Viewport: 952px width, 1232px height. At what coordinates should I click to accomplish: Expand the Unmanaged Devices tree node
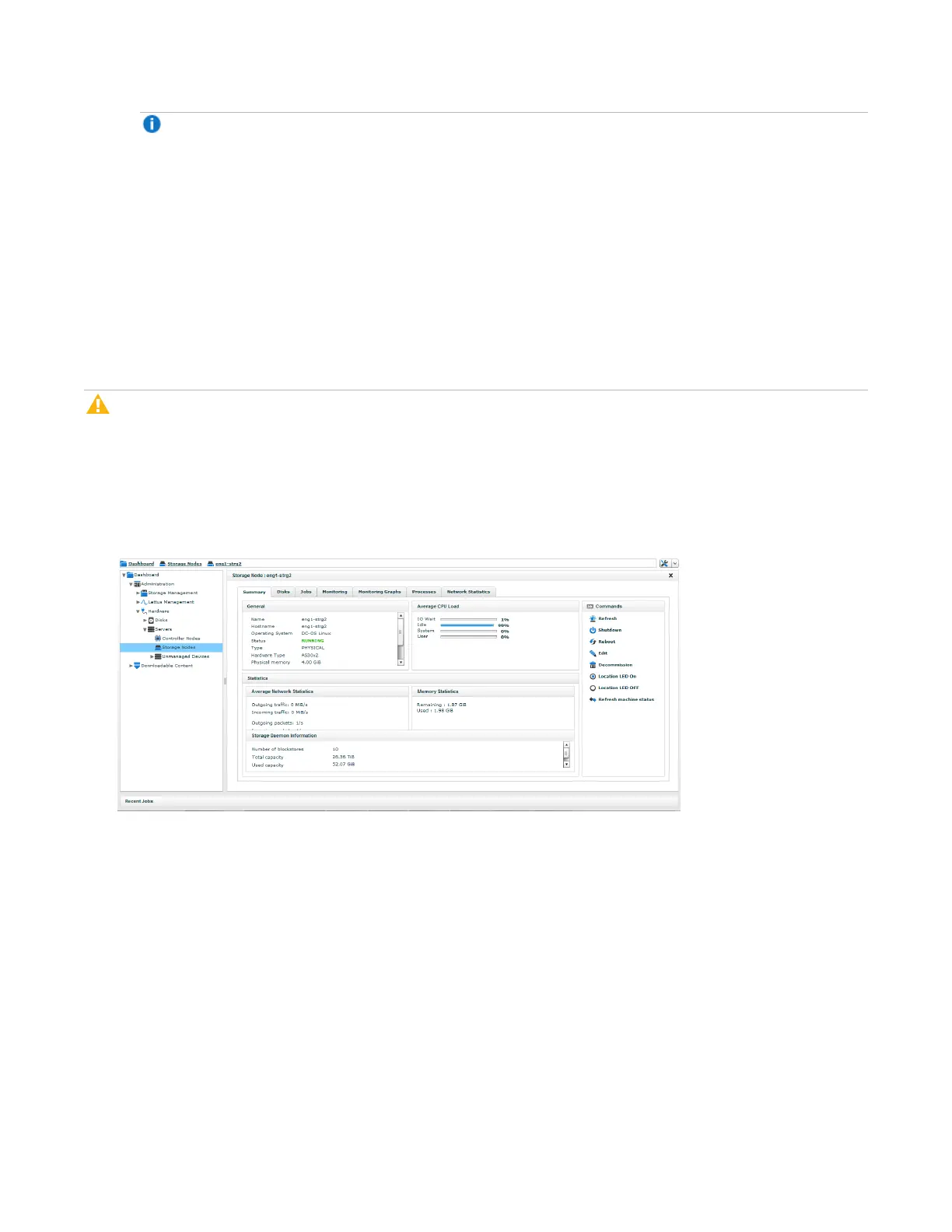click(x=152, y=656)
